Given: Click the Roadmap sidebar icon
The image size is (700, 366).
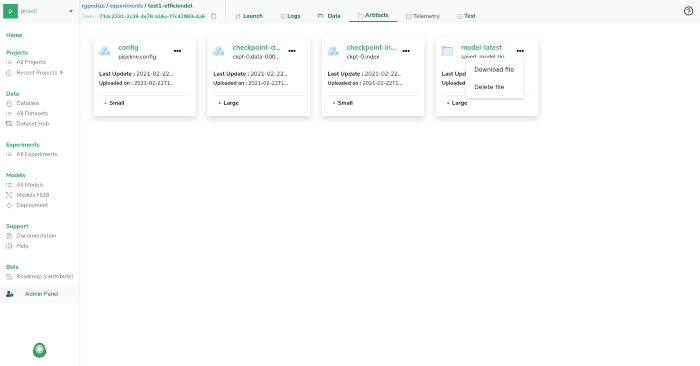Looking at the screenshot, I should (x=9, y=277).
